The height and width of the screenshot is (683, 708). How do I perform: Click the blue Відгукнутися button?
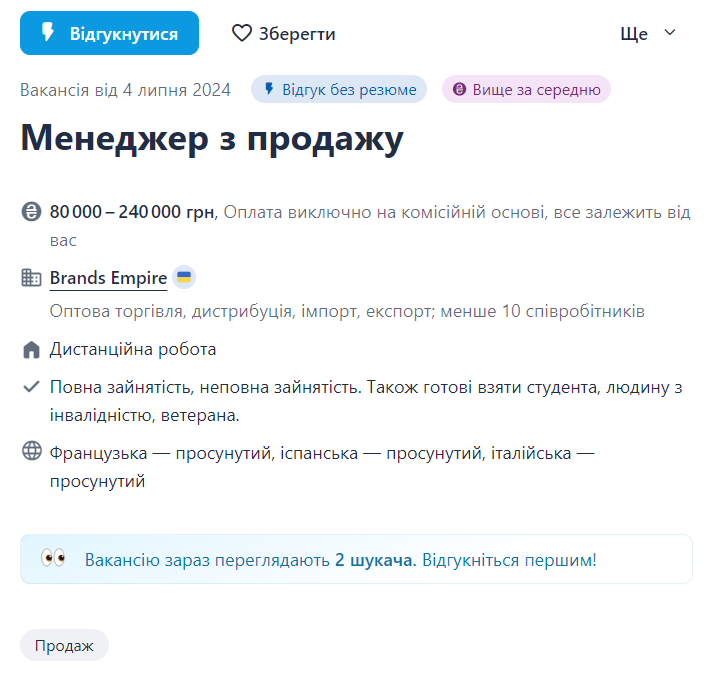coord(109,33)
